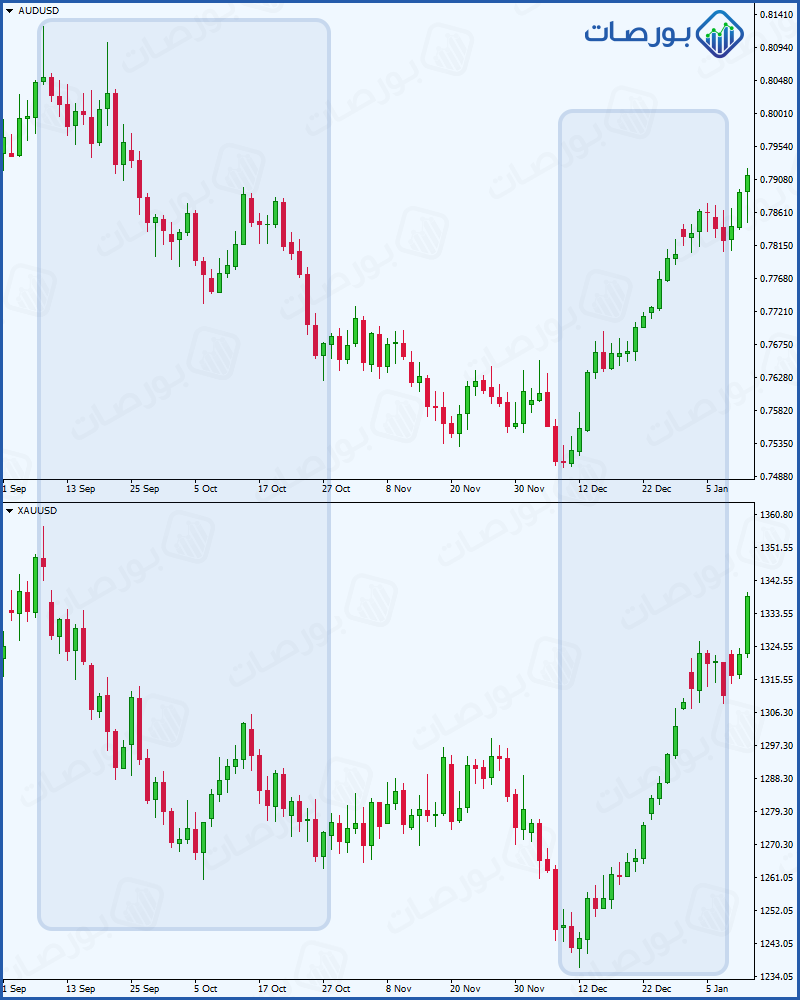Click the 1297.30 price label on XAUUSD axis
800x1000 pixels.
(775, 746)
